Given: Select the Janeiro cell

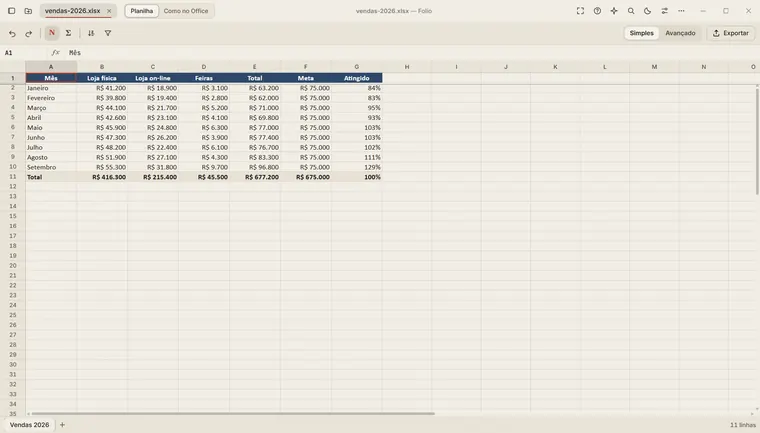Looking at the screenshot, I should pos(51,88).
